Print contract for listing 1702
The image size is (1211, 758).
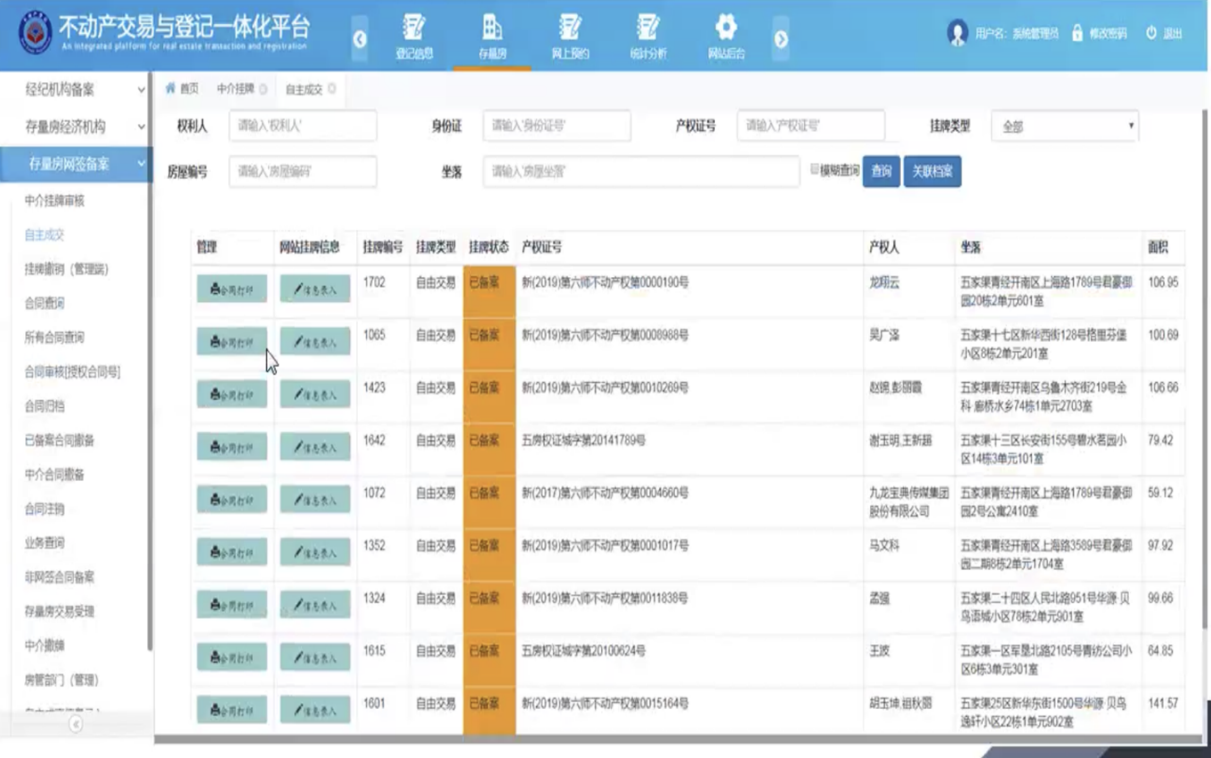point(232,289)
